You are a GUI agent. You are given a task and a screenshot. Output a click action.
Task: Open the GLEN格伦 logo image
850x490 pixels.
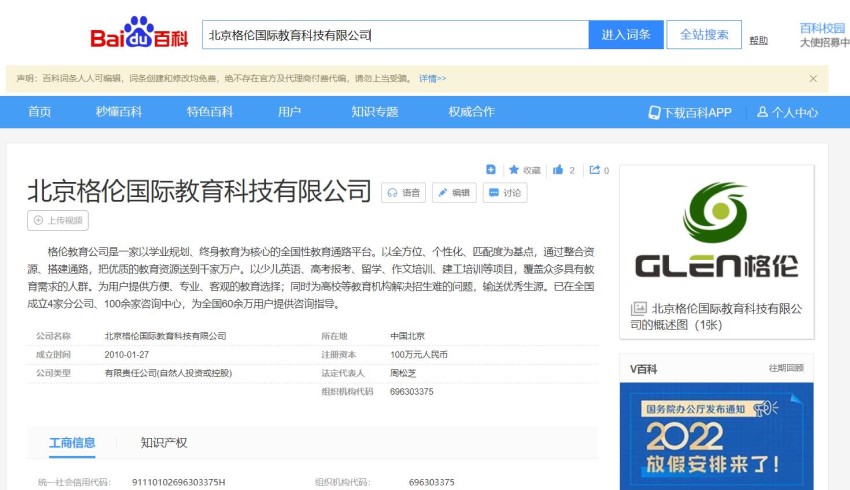(x=716, y=230)
